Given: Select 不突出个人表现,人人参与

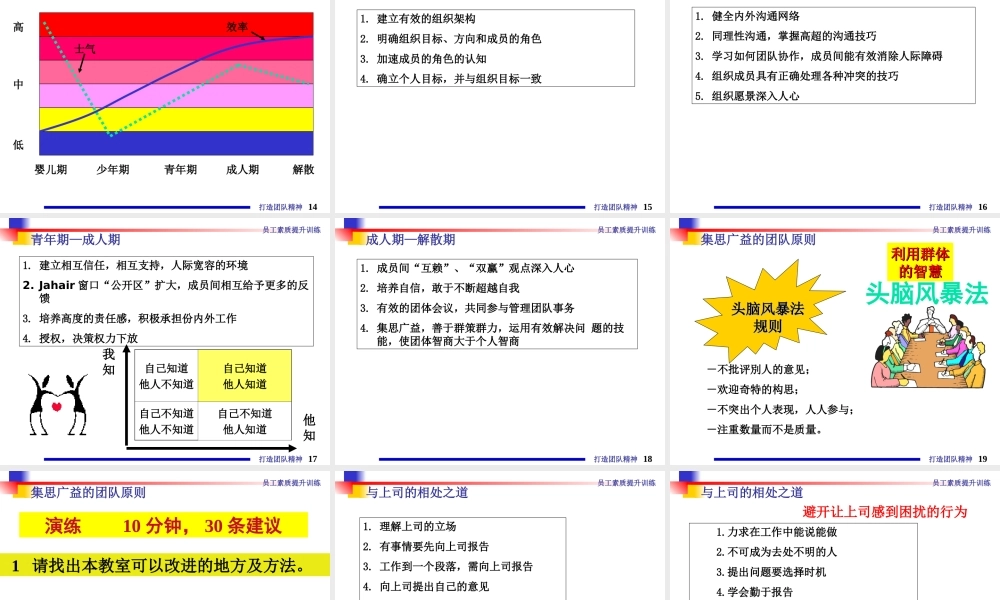Looking at the screenshot, I should (x=781, y=409).
